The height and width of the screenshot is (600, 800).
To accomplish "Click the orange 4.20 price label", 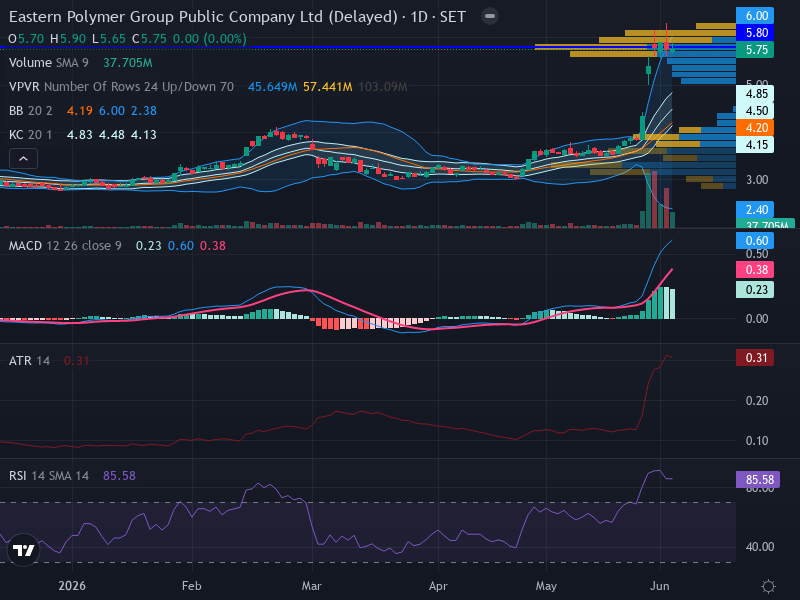I will click(755, 128).
